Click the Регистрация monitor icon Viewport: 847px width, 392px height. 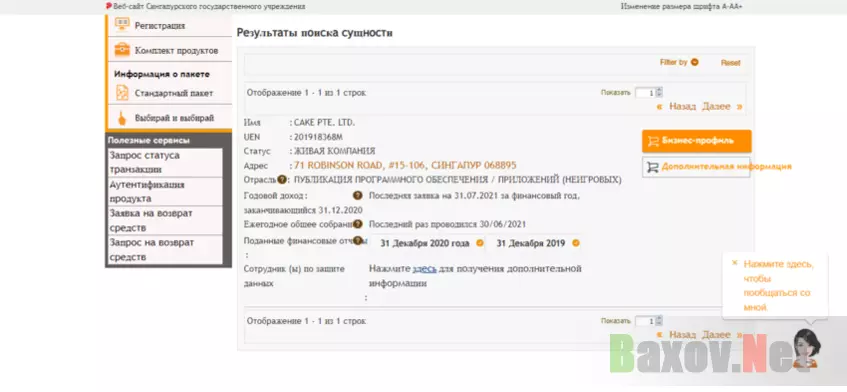(x=122, y=25)
